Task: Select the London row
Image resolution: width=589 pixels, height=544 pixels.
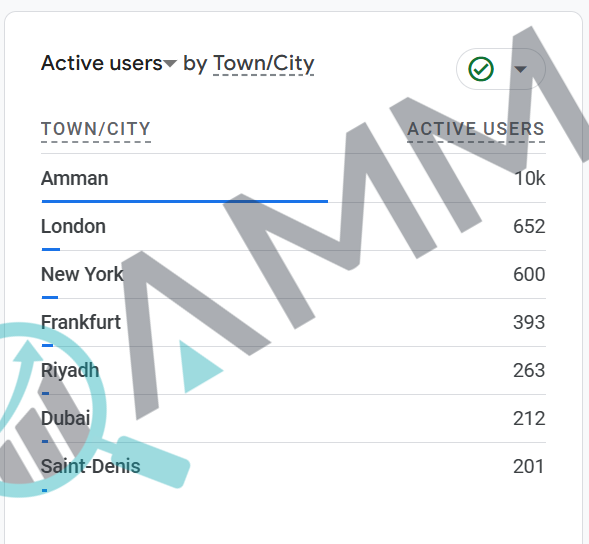Action: (x=293, y=227)
